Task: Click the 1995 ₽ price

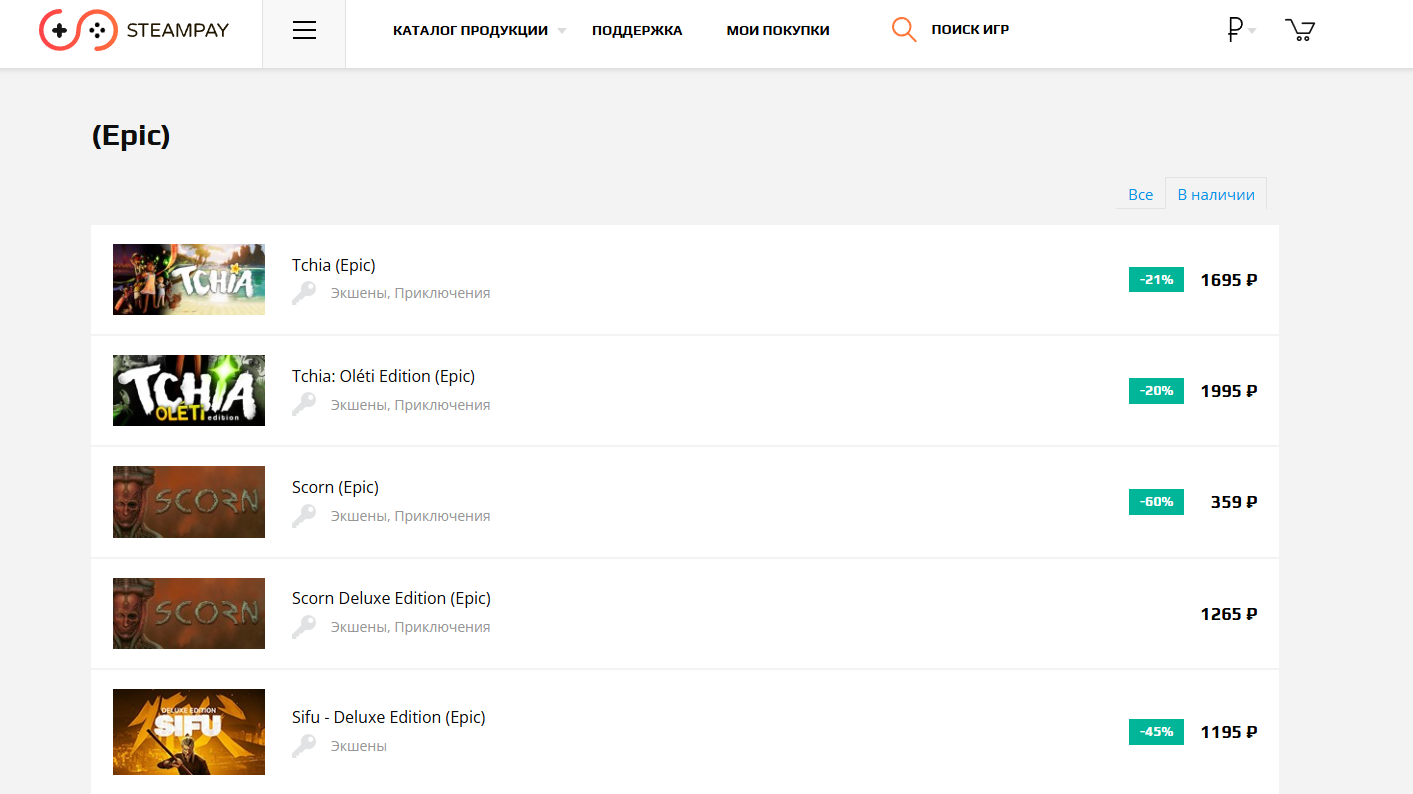Action: coord(1229,391)
